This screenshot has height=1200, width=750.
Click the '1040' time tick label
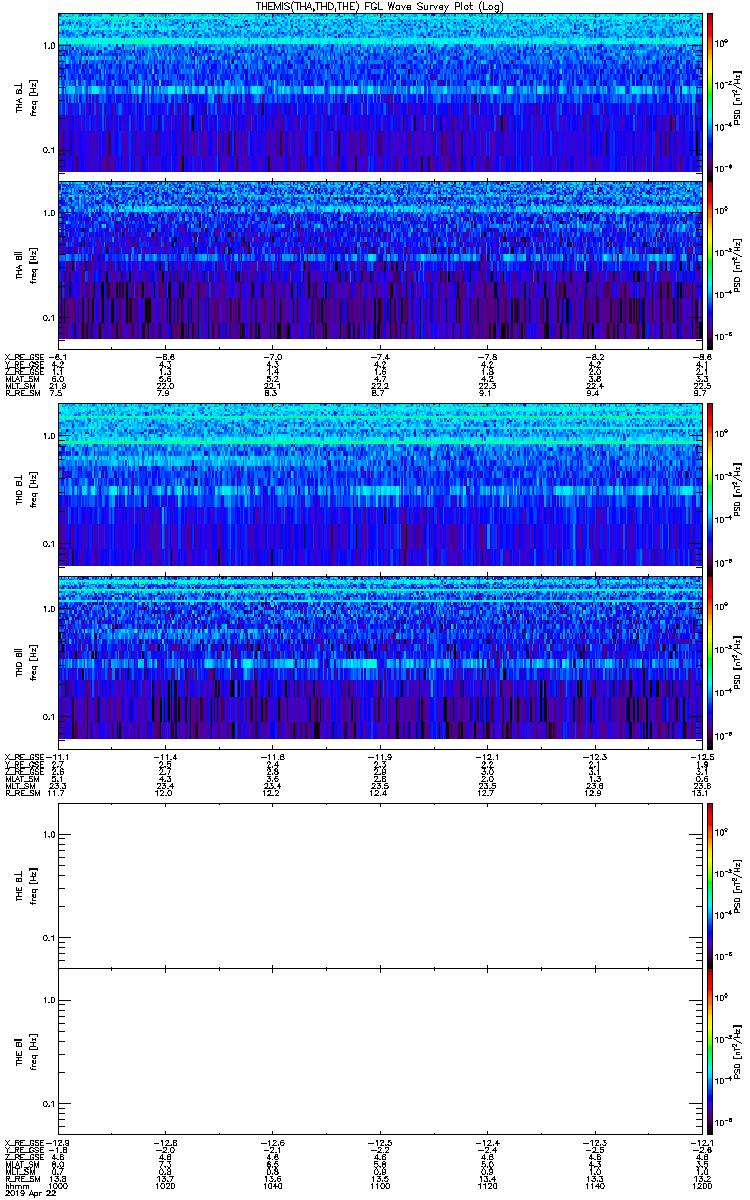click(x=273, y=1187)
